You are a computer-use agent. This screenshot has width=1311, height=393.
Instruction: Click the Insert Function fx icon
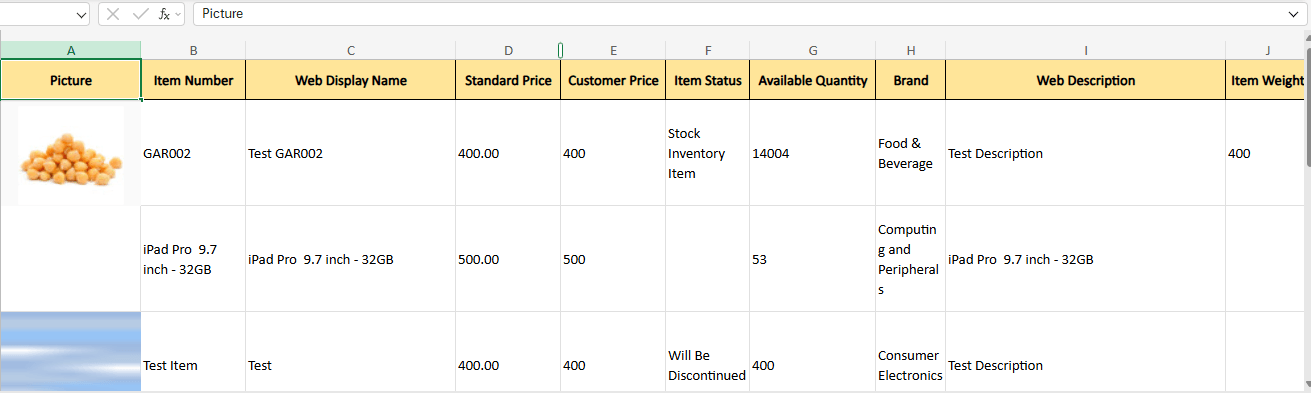click(x=165, y=14)
